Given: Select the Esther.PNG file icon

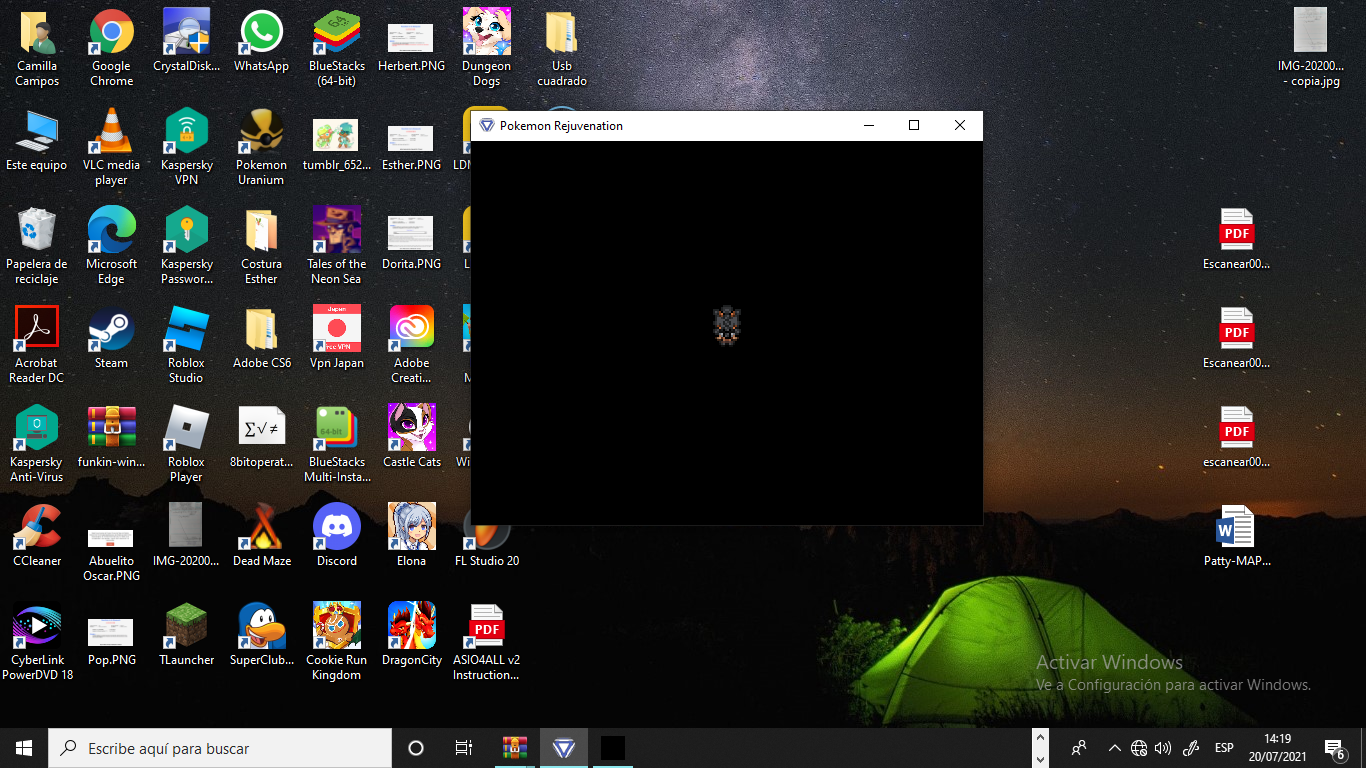Looking at the screenshot, I should [411, 136].
